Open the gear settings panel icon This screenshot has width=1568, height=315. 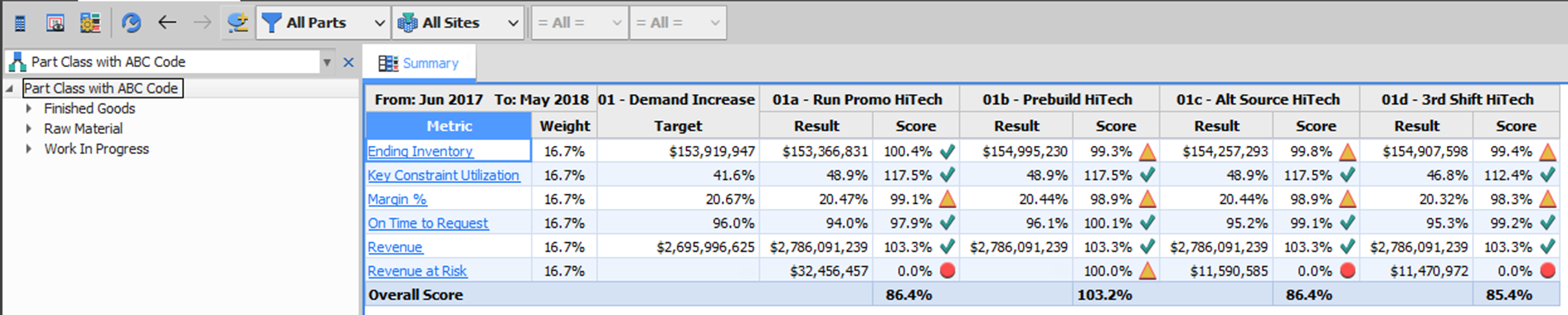pyautogui.click(x=90, y=23)
